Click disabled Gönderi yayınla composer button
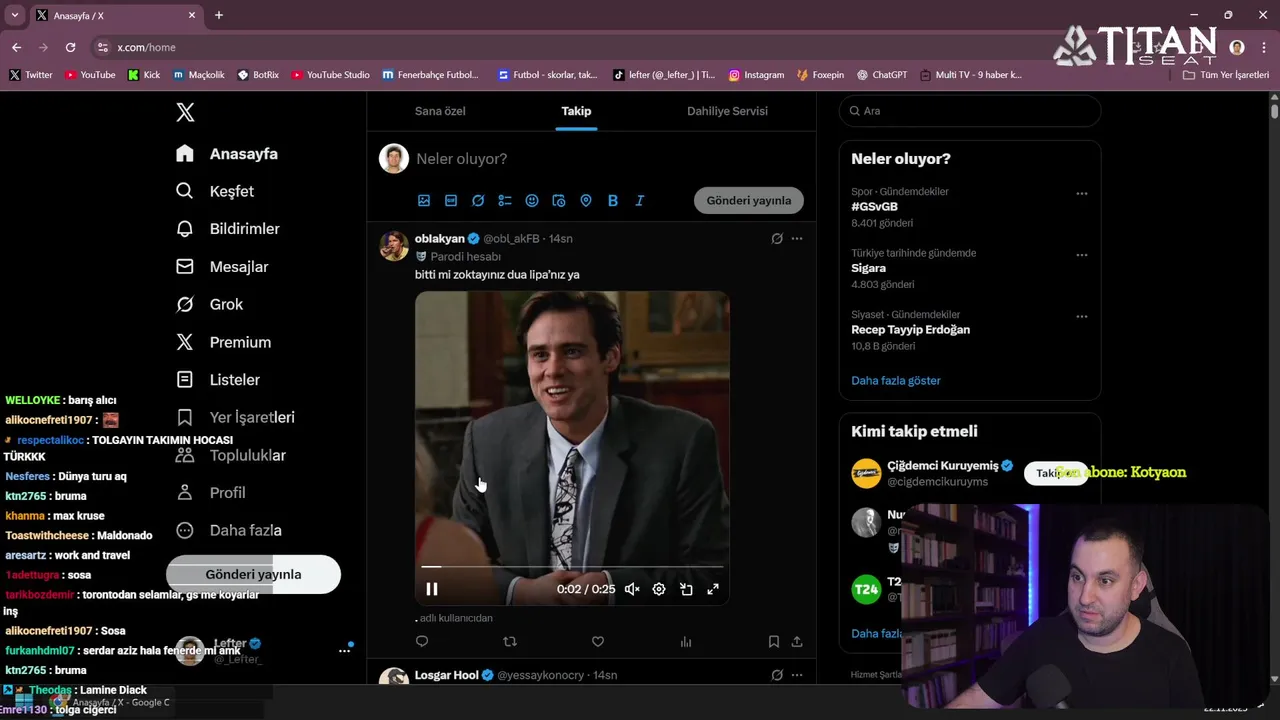Screen dimensions: 1280x720 click(749, 200)
